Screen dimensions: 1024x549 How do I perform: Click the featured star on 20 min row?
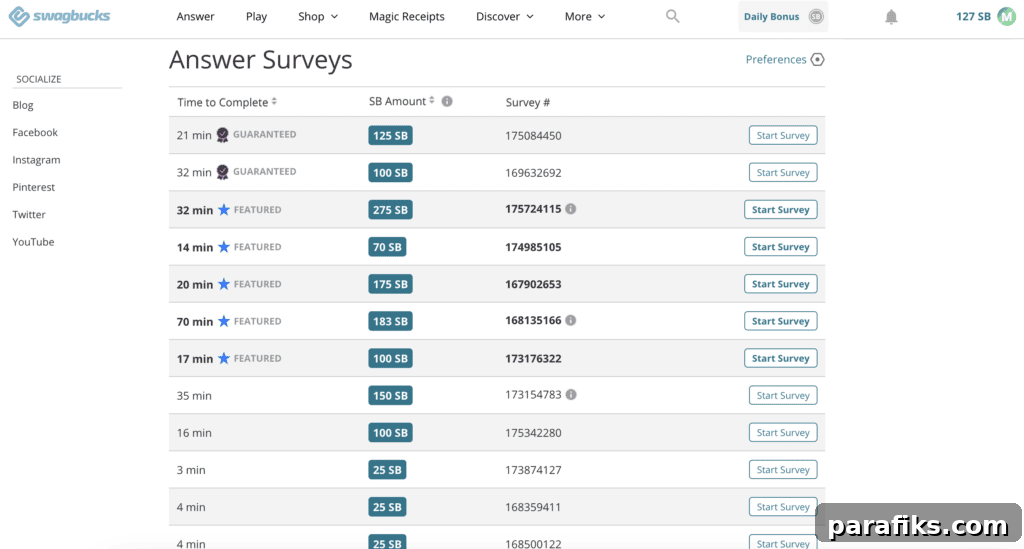pyautogui.click(x=224, y=284)
